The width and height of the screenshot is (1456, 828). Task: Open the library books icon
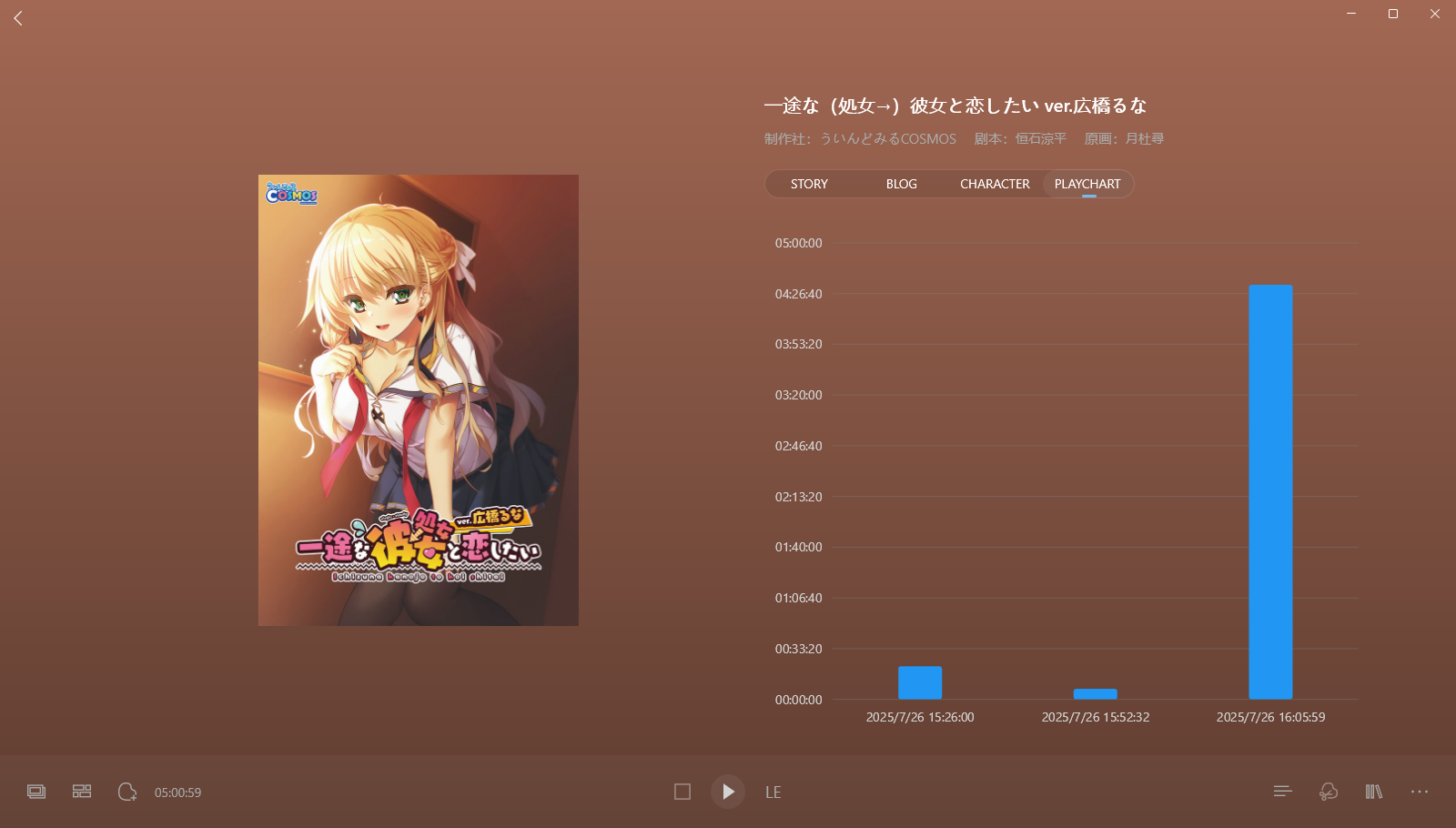tap(1373, 792)
